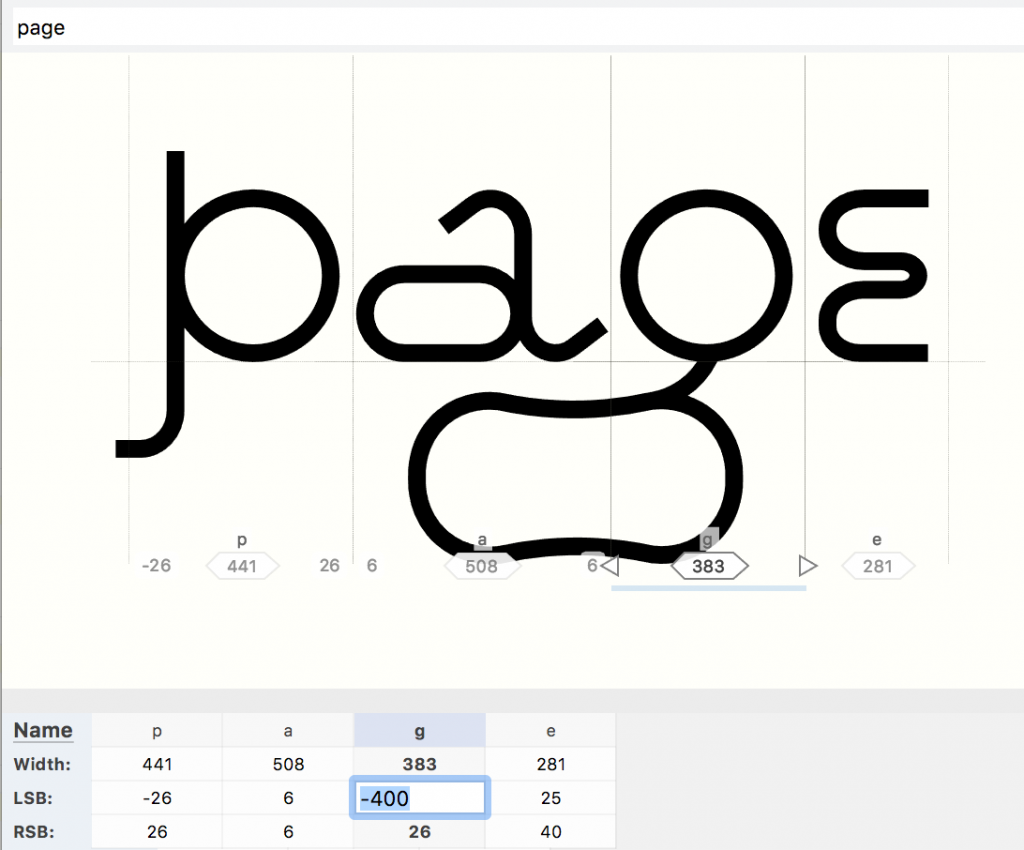
Task: Select the highlighted g column header
Action: (x=419, y=731)
